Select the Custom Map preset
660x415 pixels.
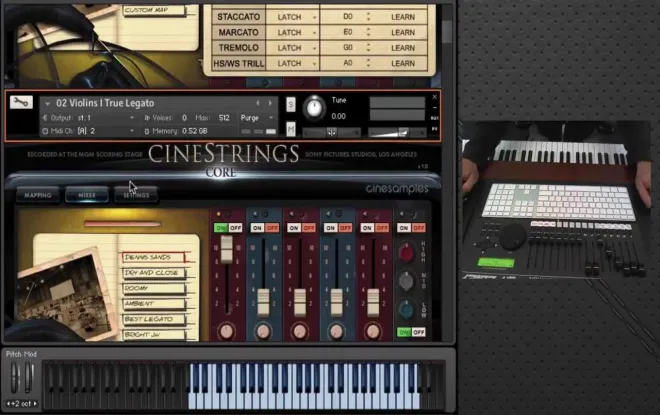tap(154, 10)
